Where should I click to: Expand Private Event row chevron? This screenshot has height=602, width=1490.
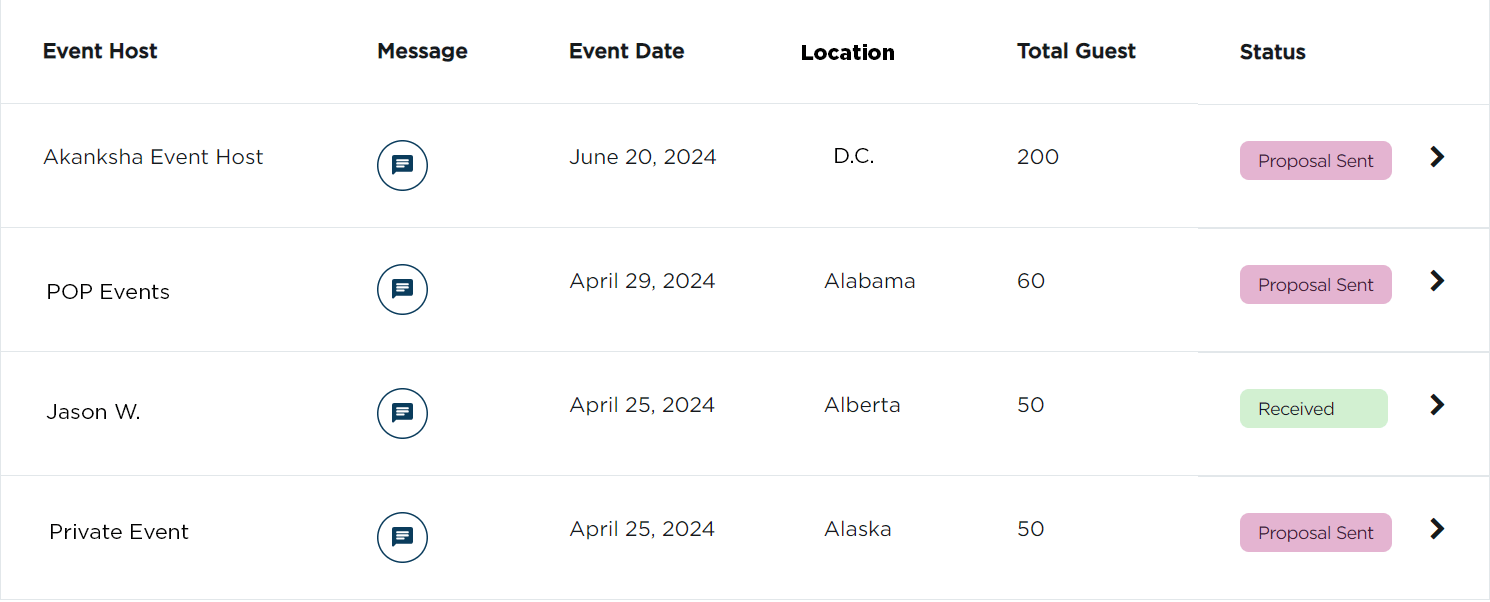[x=1437, y=529]
